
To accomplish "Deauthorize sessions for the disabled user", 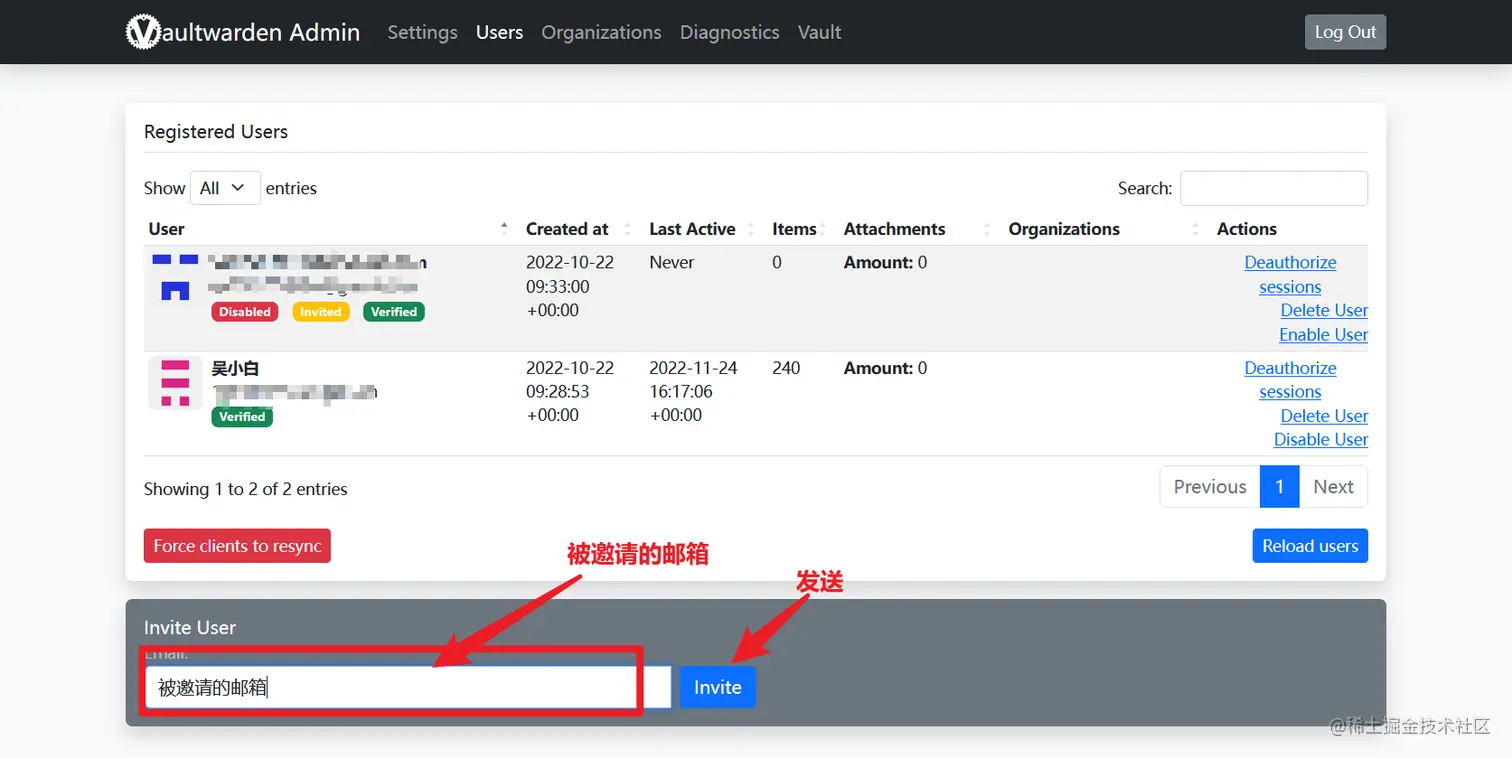I will click(x=1290, y=275).
